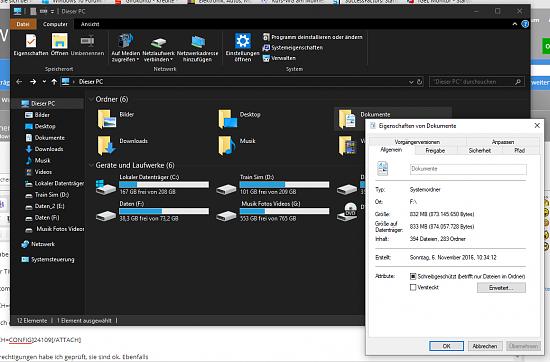Image resolution: width=550 pixels, height=362 pixels.
Task: Open the Pfad tab
Action: pyautogui.click(x=519, y=150)
